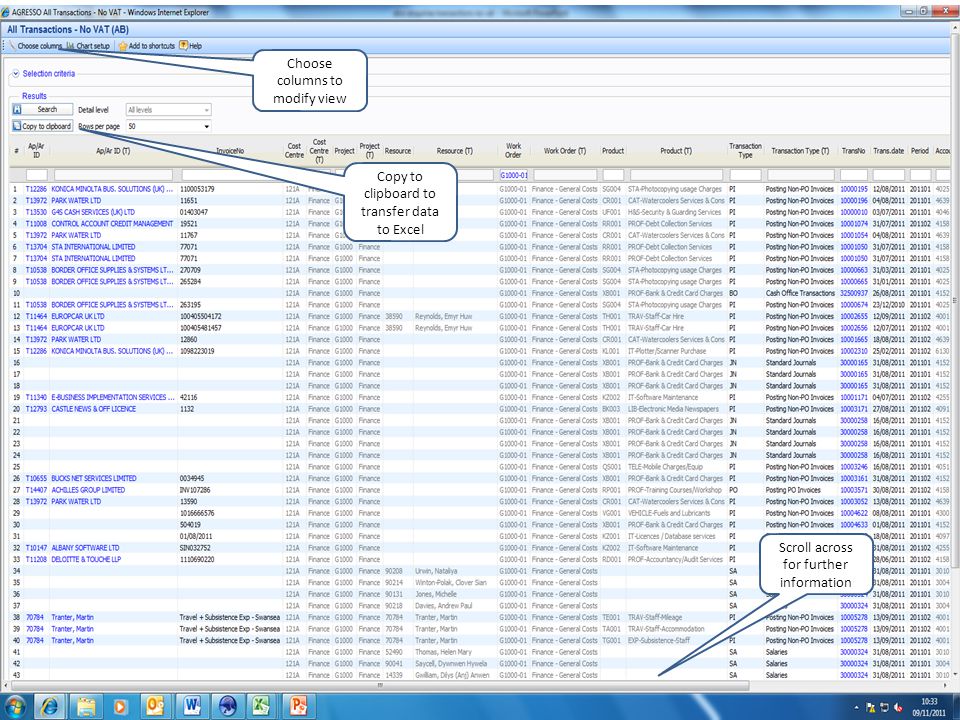The height and width of the screenshot is (720, 960).
Task: Select invoice number 100405504172 cell
Action: coord(201,317)
